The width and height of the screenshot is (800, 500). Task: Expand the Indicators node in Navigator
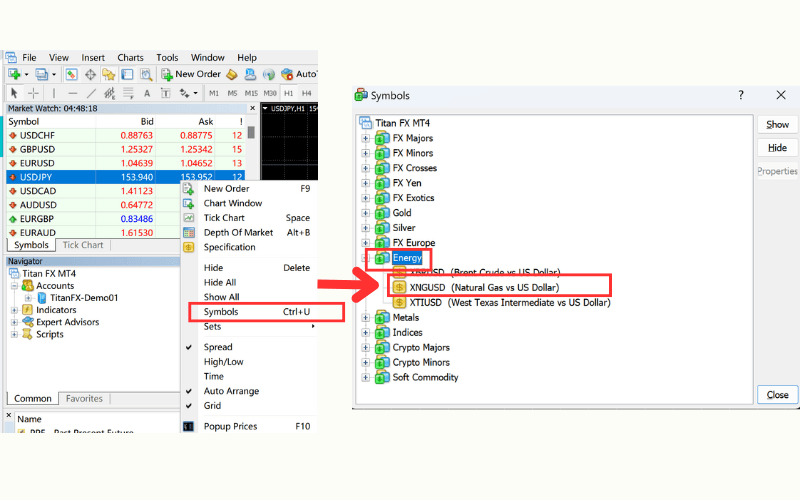tap(14, 310)
